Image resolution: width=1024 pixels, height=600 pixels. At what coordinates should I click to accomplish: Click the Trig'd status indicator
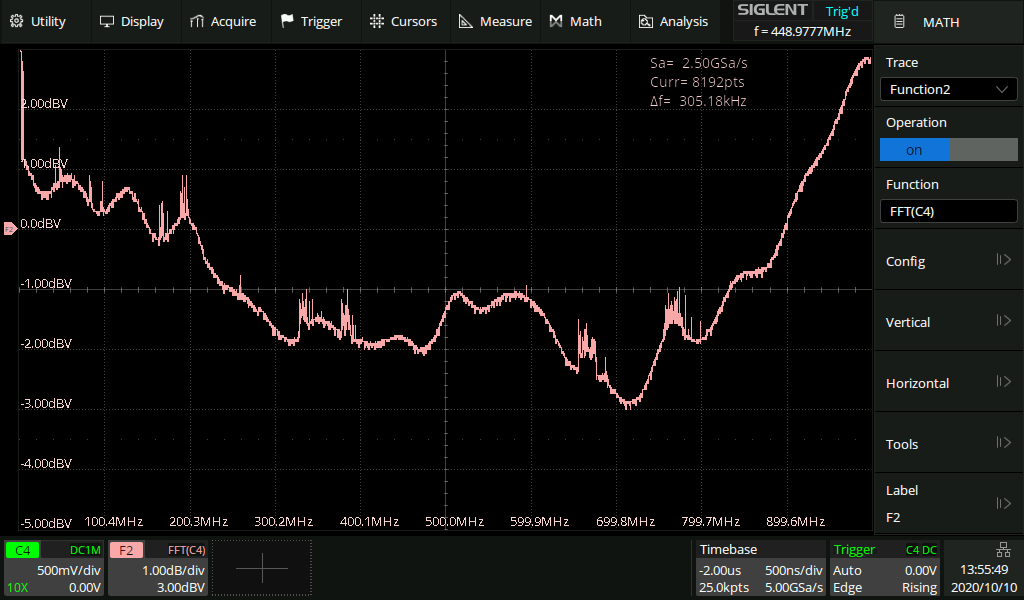point(842,12)
